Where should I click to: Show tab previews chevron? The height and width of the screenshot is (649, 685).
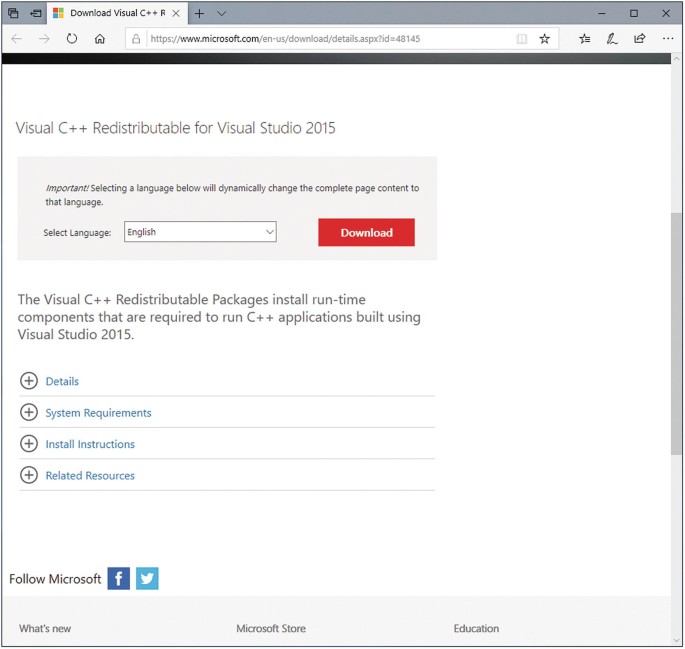tap(221, 14)
